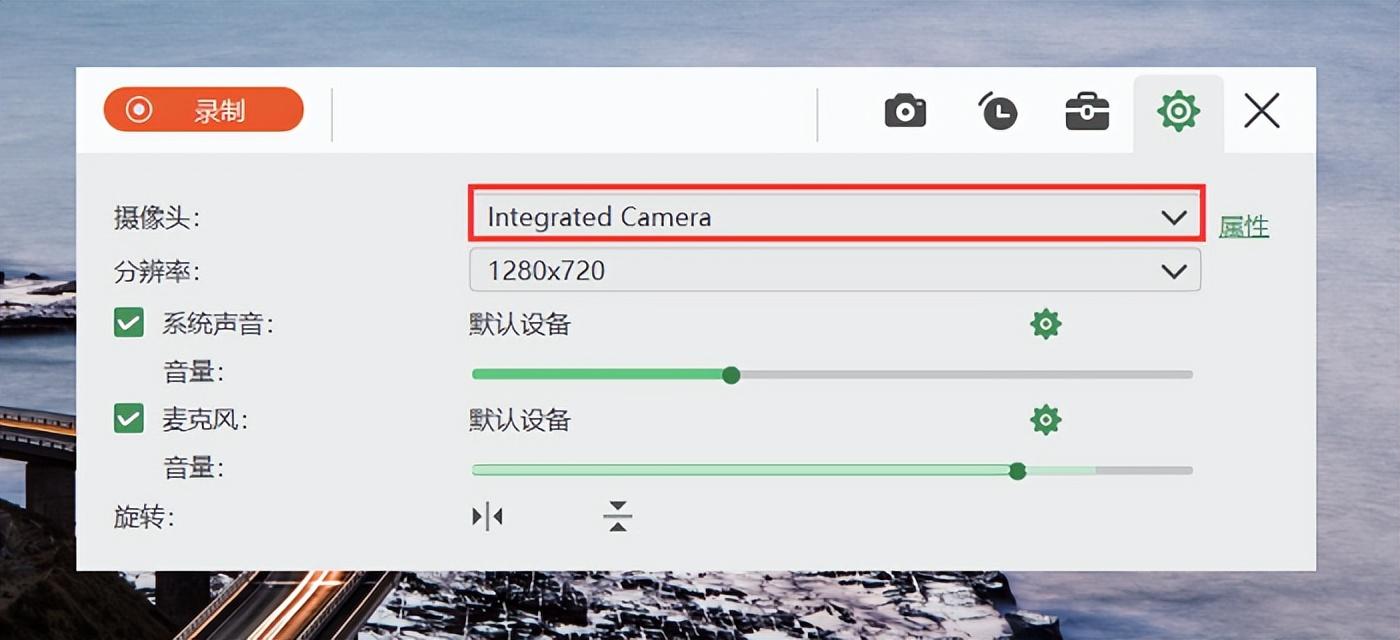Expand the 分辨率 1280x720 dropdown
This screenshot has height=640, width=1400.
pos(835,270)
